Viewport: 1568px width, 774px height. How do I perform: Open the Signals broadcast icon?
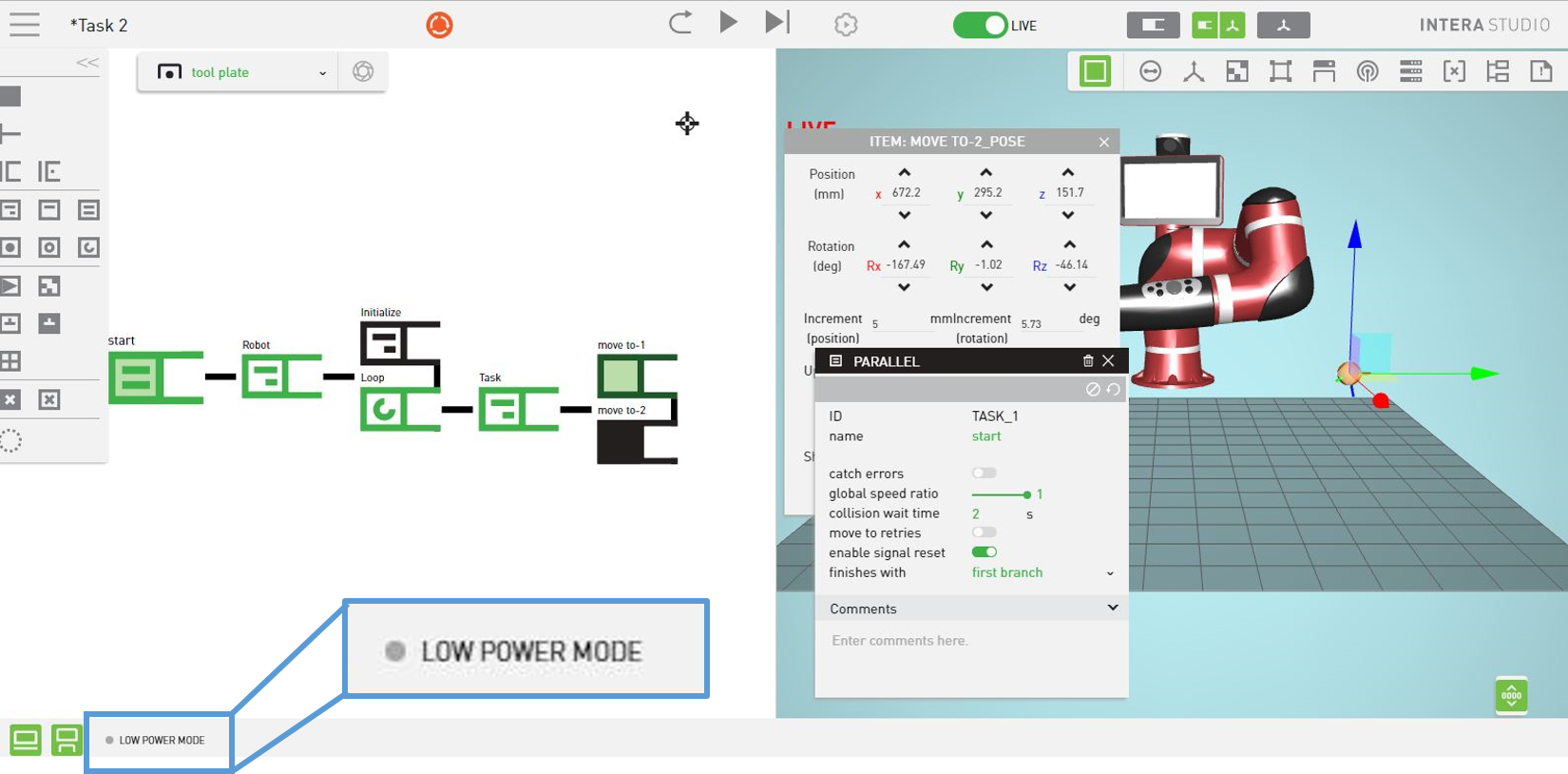1367,71
